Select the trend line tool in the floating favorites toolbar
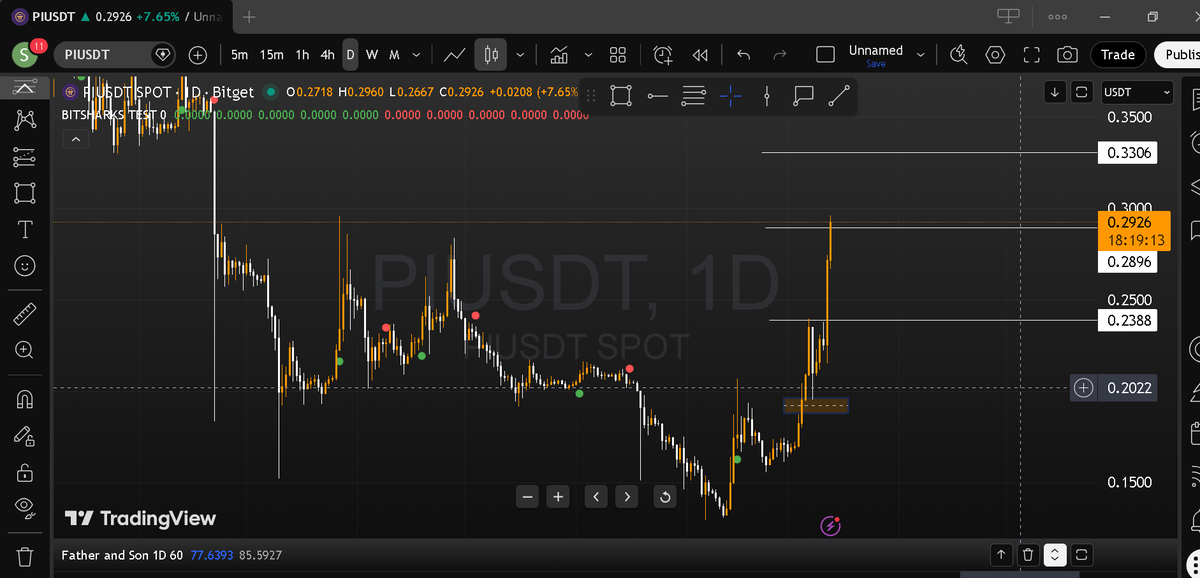 (x=839, y=96)
